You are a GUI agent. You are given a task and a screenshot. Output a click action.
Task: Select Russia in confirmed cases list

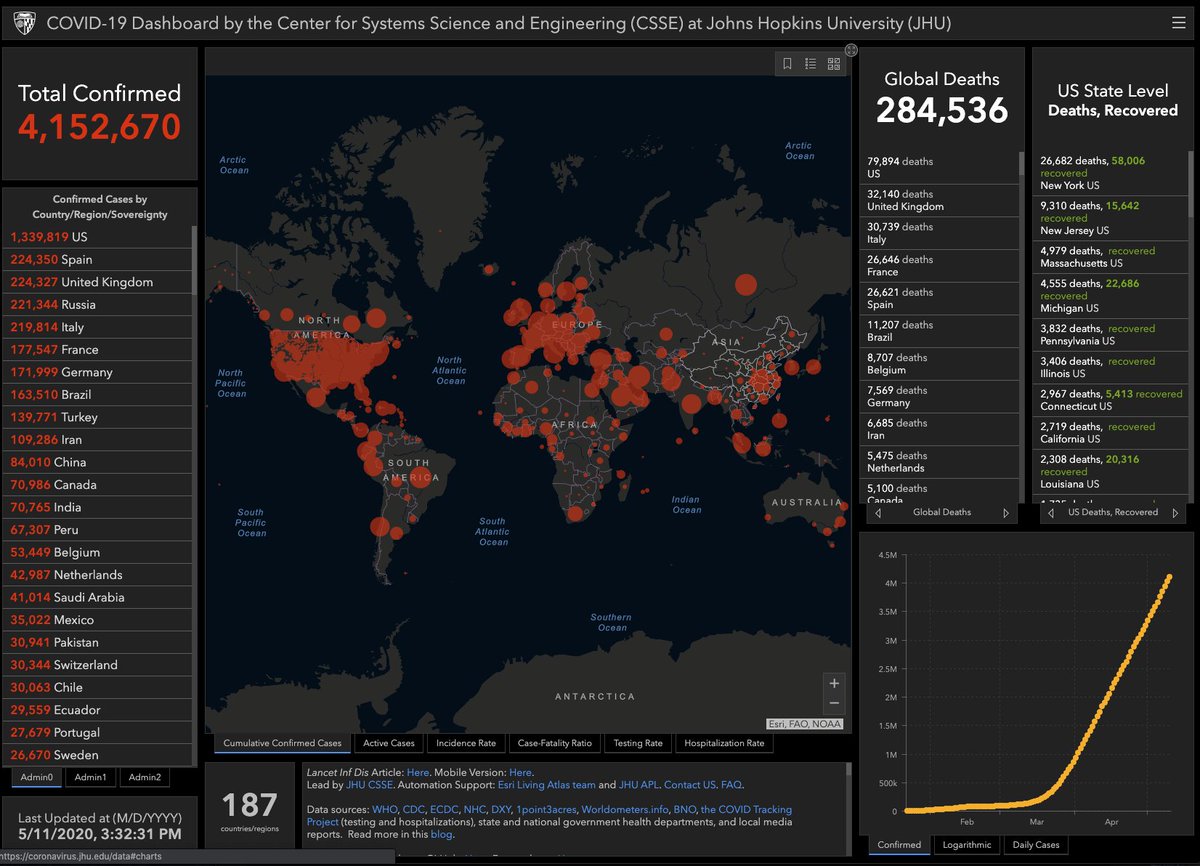coord(99,304)
